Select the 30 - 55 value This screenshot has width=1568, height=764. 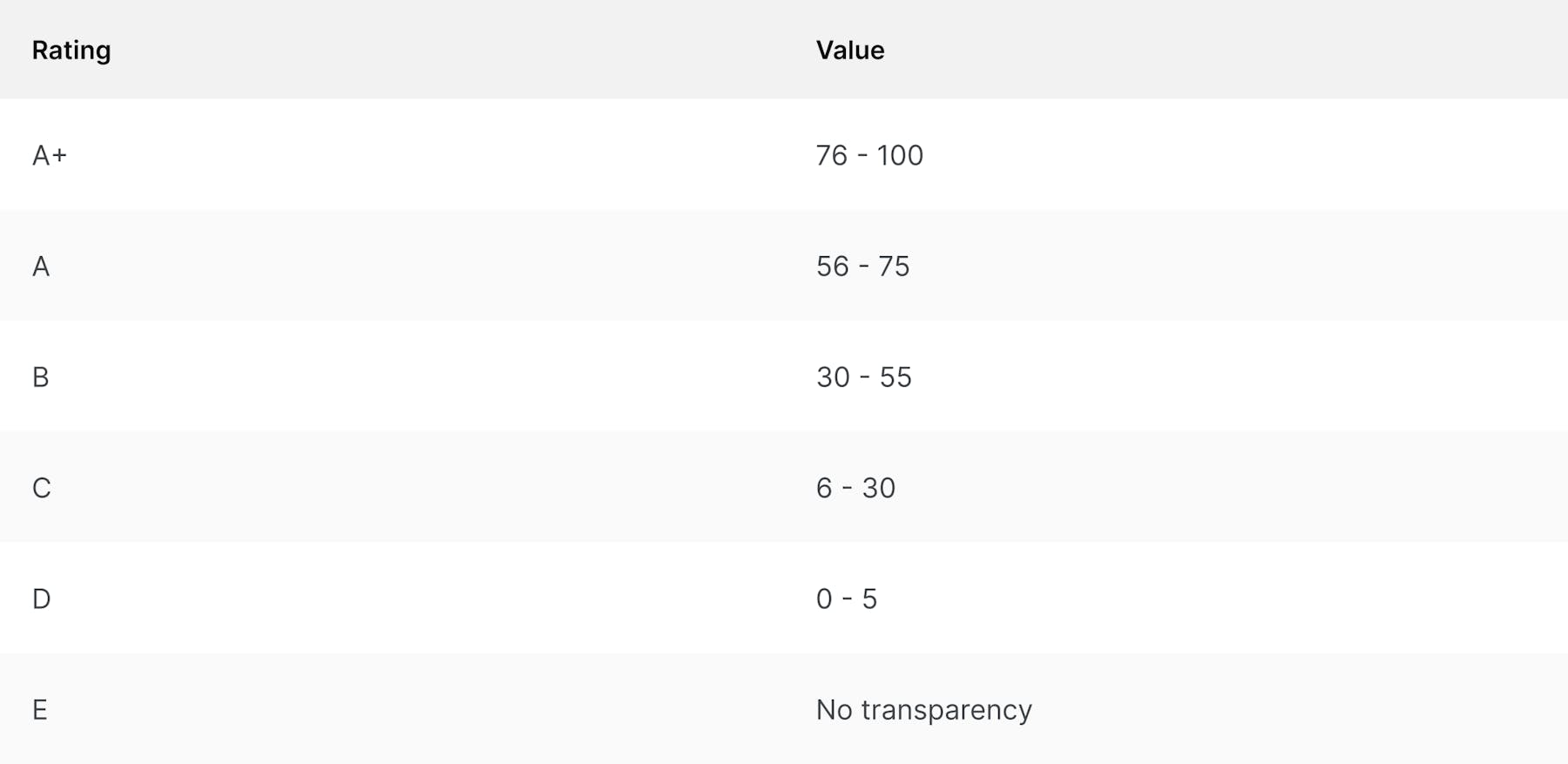point(863,376)
